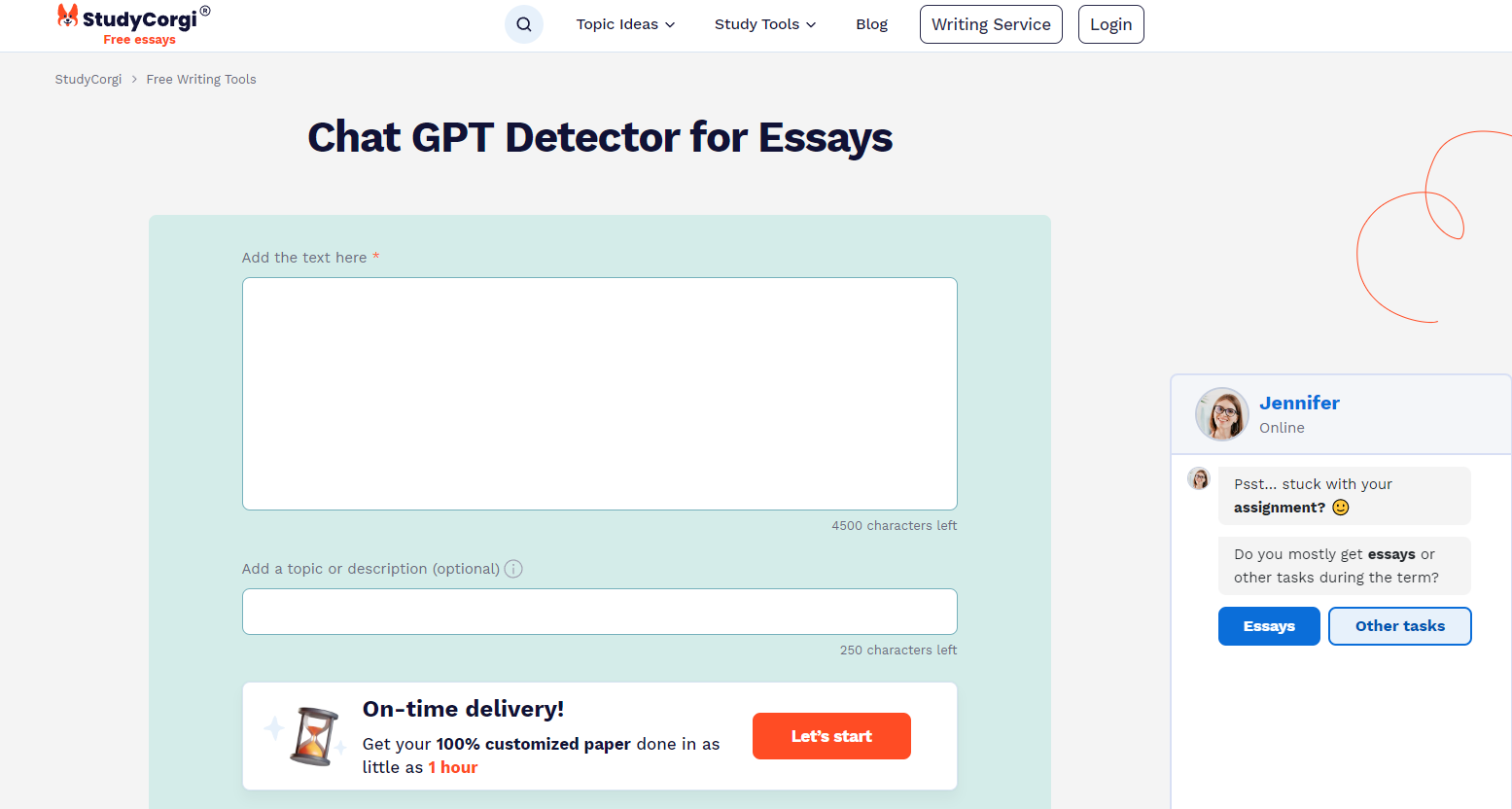This screenshot has height=809, width=1512.
Task: Click the Online status text
Action: pos(1282,428)
